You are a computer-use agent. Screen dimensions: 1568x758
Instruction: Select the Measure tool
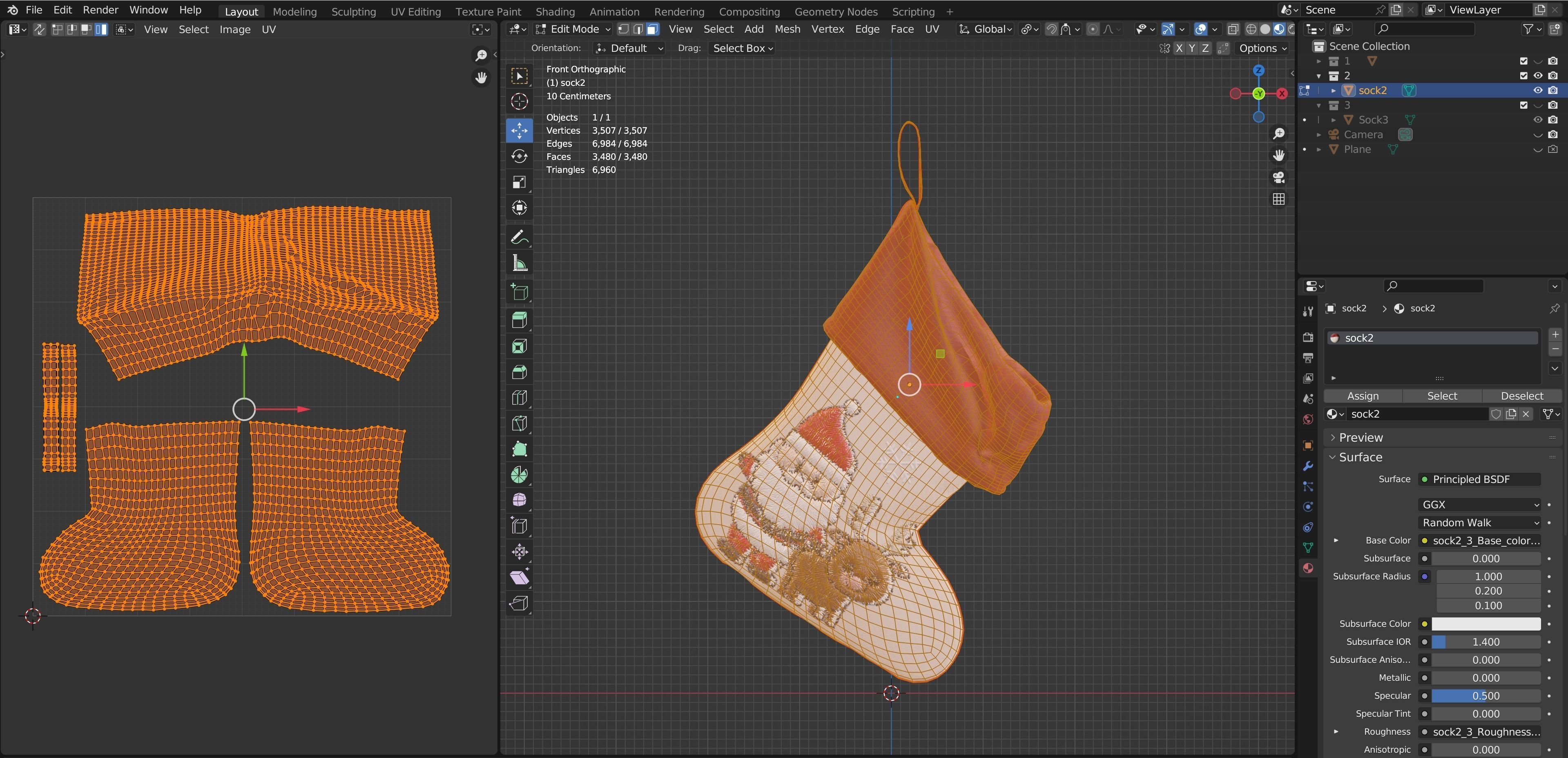click(519, 263)
